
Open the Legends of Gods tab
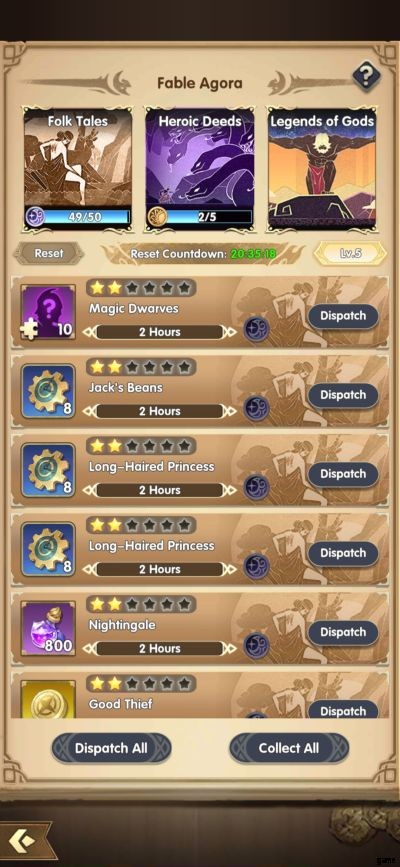(321, 169)
